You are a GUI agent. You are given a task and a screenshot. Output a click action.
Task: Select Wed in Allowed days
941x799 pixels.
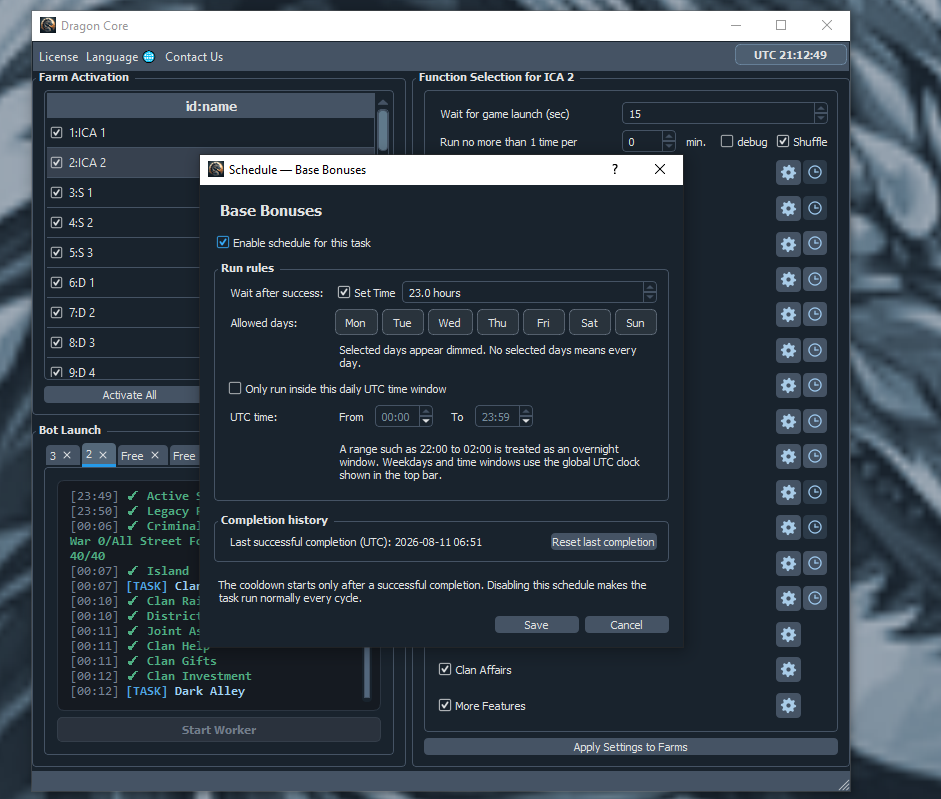(x=449, y=322)
